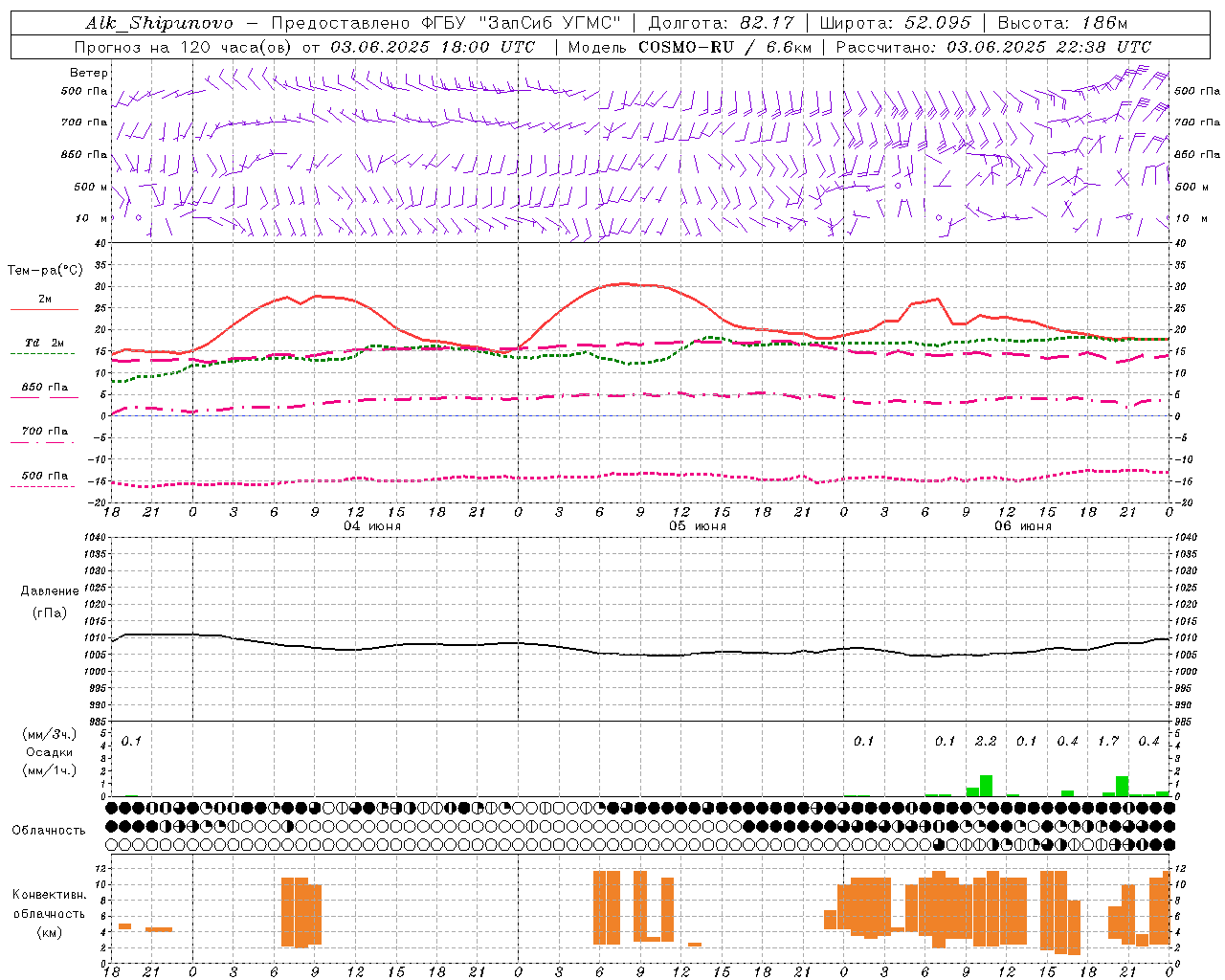Select the 'Долгота: 82.17' longitude value
This screenshot has height=980, width=1225.
[722, 23]
